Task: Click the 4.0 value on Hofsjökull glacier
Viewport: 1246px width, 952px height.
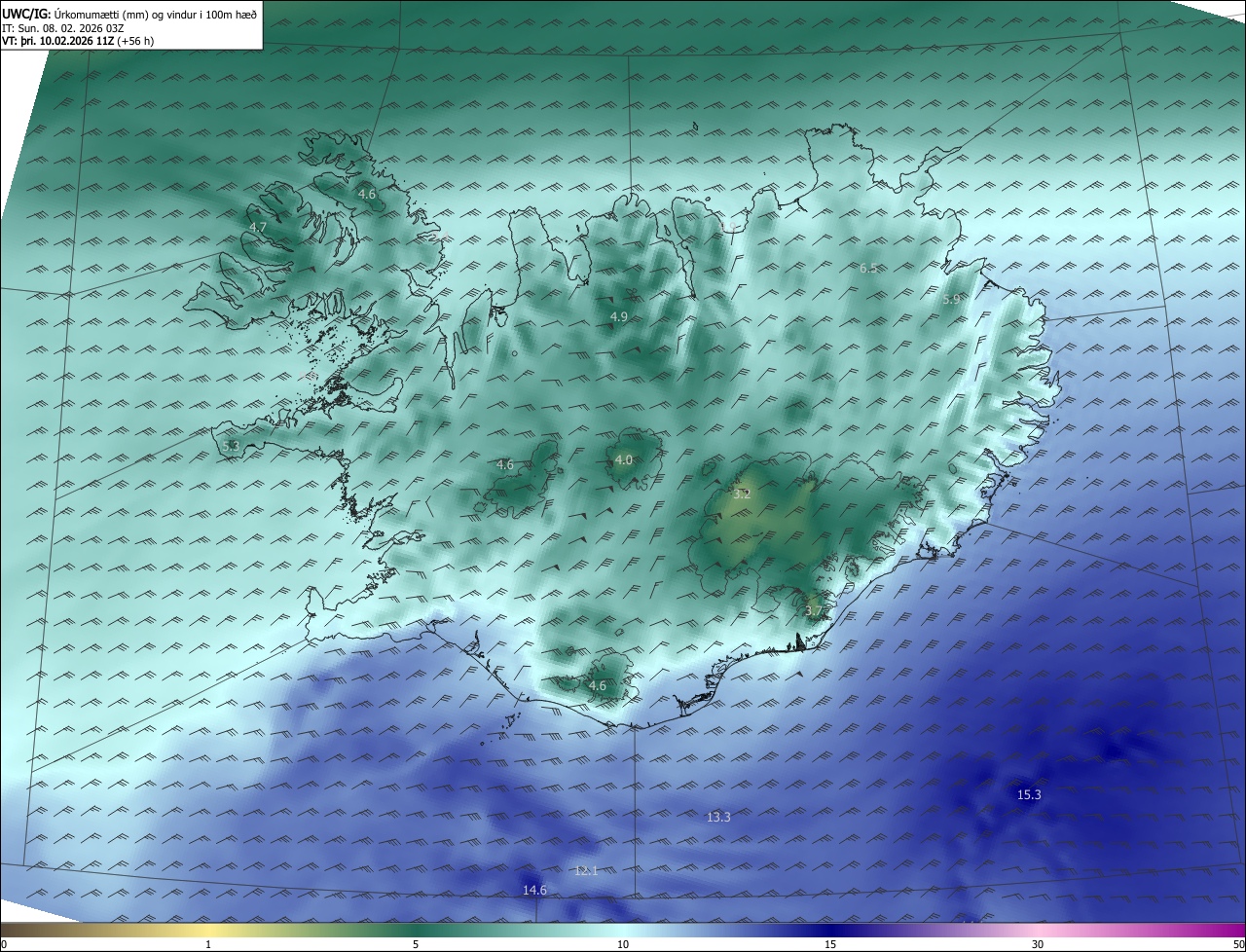Action: tap(624, 459)
